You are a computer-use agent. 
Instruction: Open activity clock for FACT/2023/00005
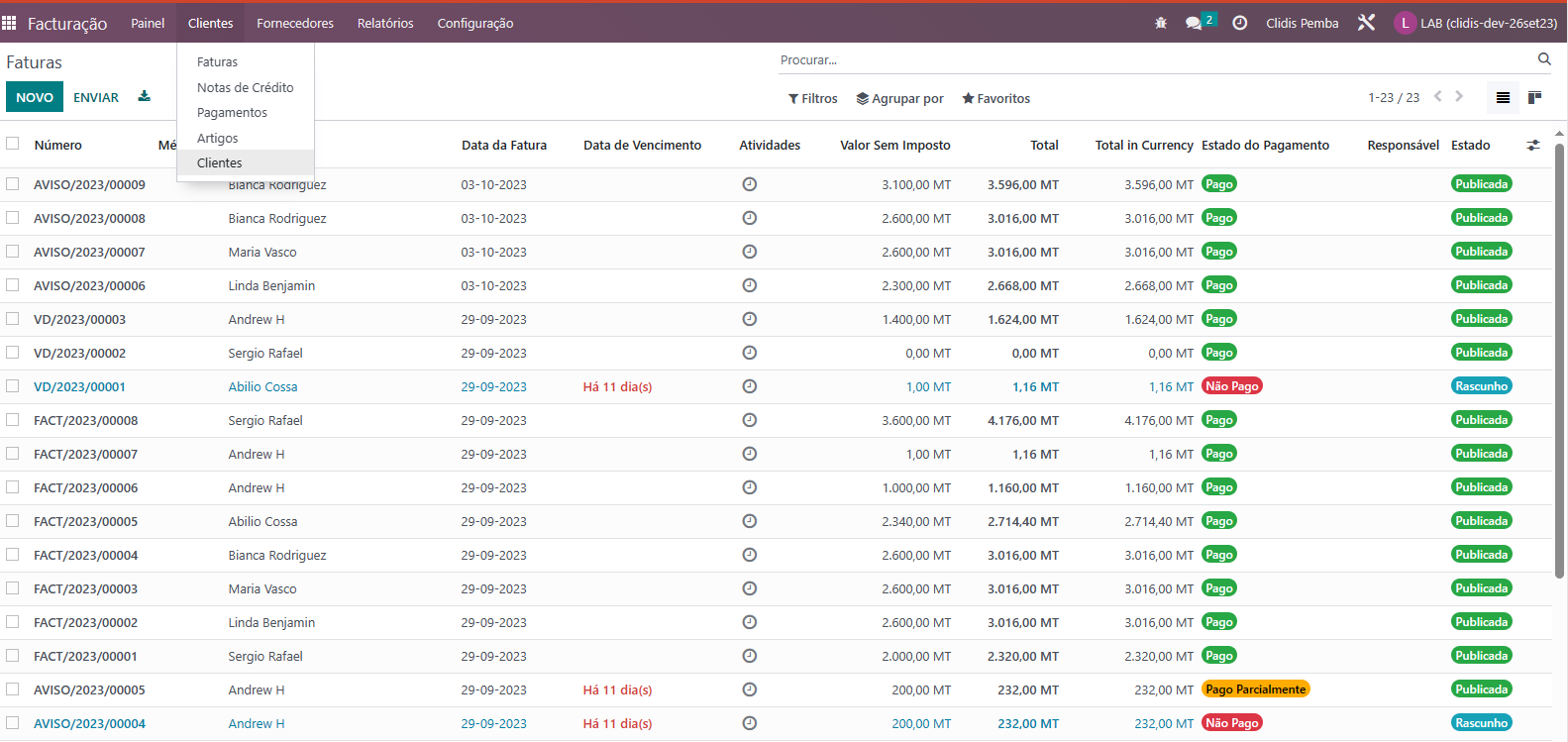pos(750,521)
